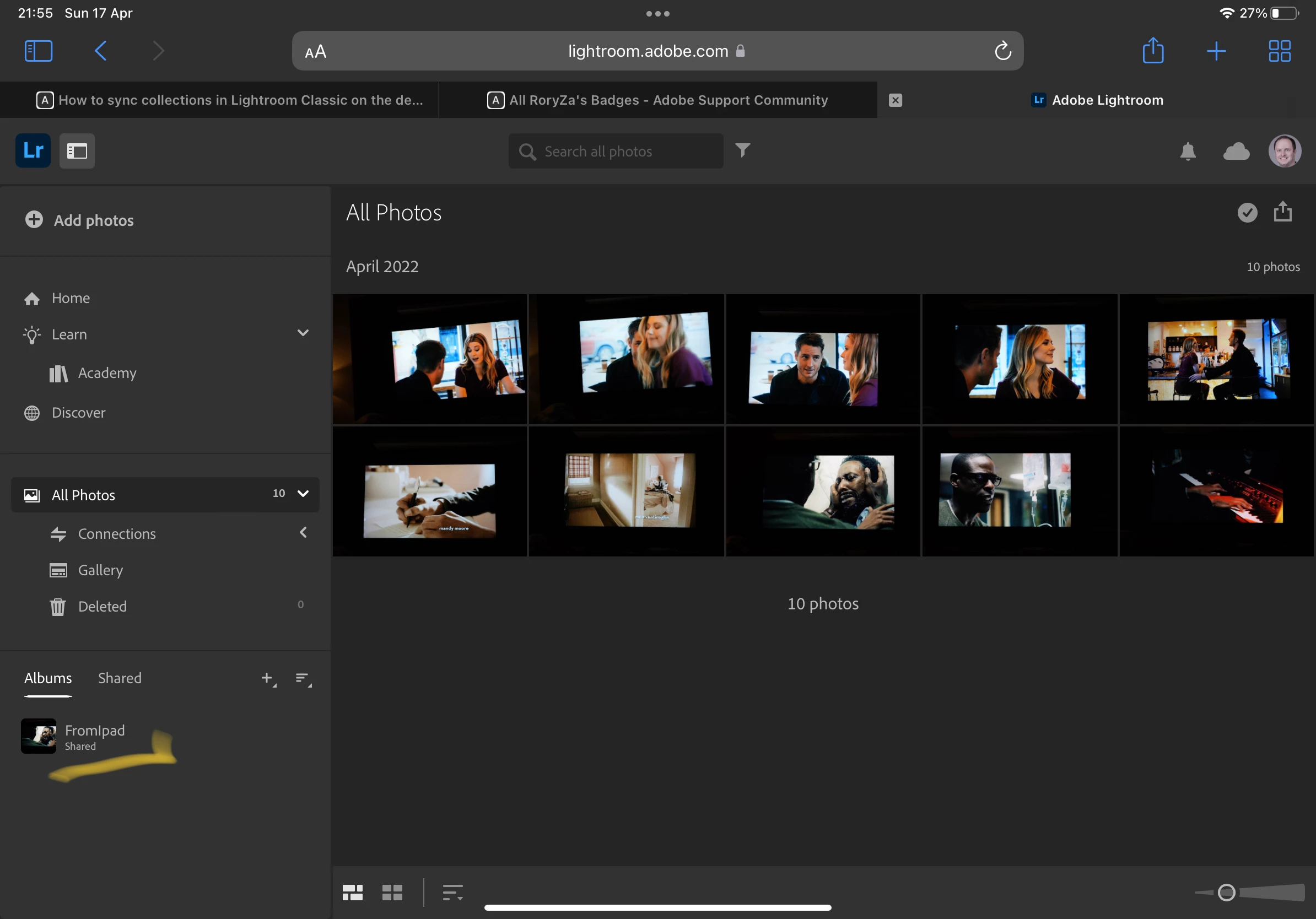Open the grid sort order icon

click(452, 892)
